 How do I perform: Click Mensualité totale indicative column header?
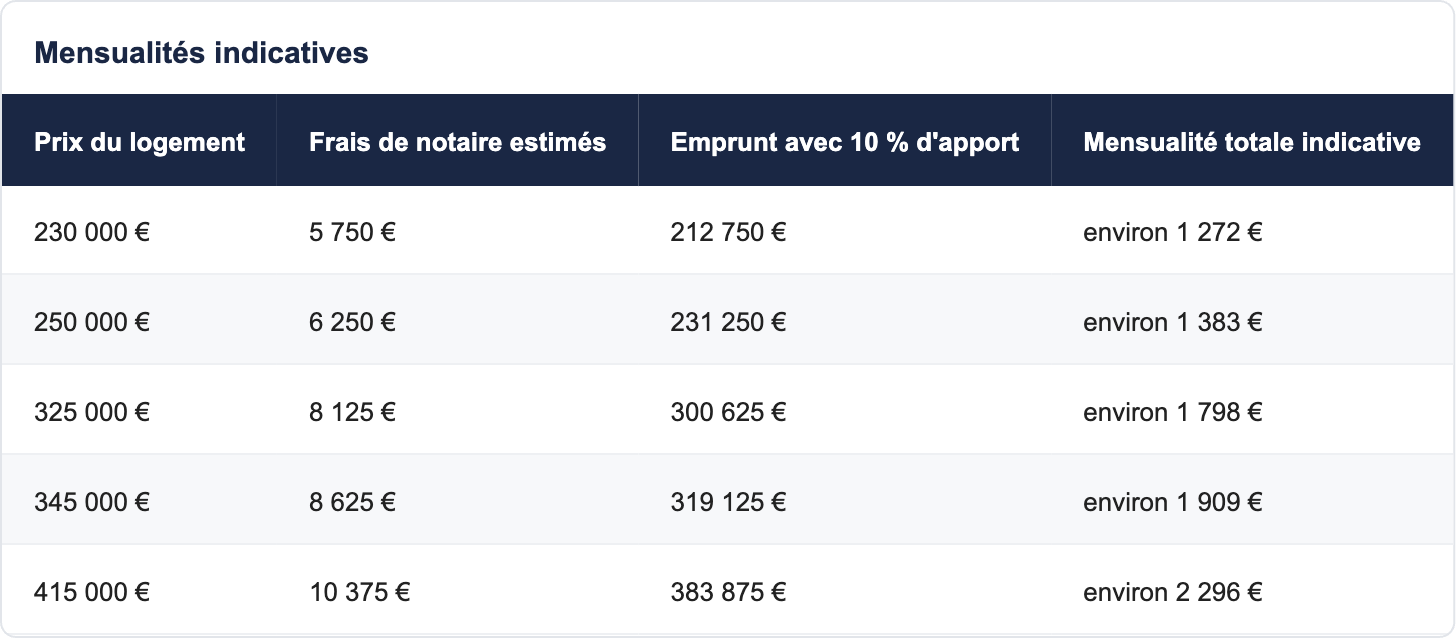1252,141
